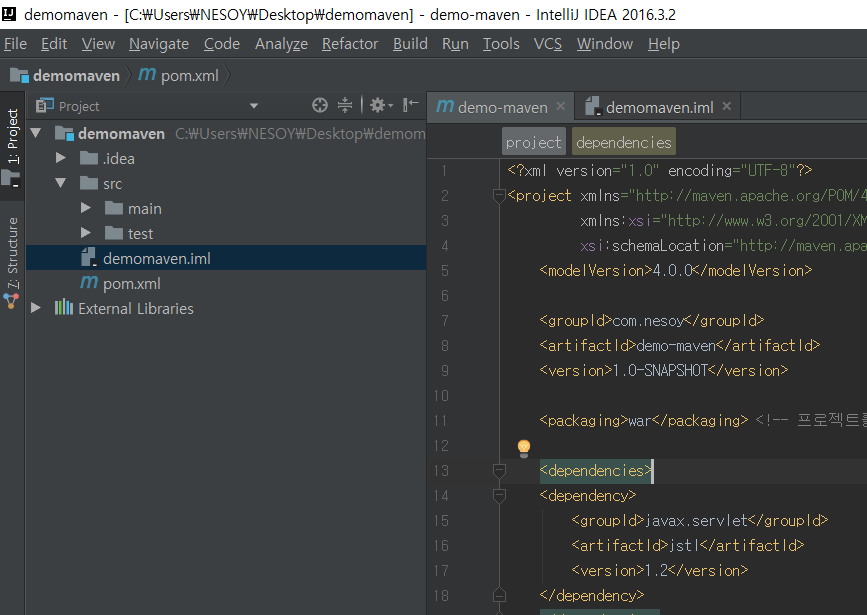
Task: Click the intention lightbulb icon
Action: tap(524, 447)
